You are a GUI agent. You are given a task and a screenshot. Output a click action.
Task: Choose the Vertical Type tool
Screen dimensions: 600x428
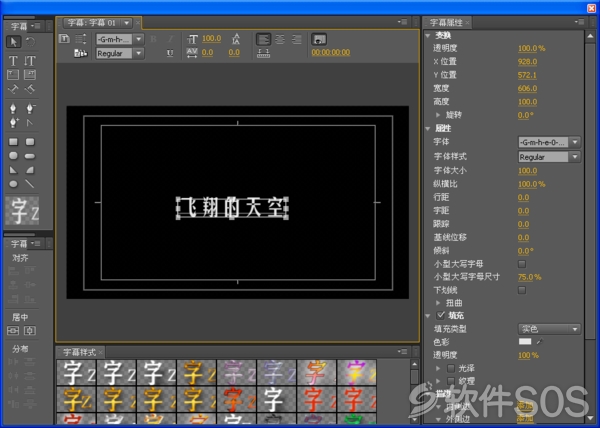tap(30, 60)
